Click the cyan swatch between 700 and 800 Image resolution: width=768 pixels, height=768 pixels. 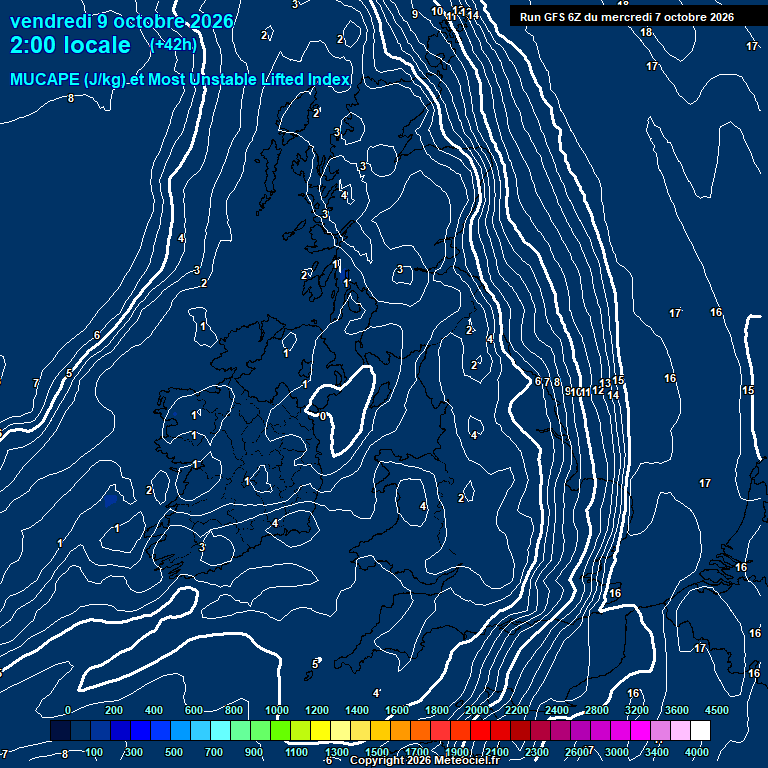coord(220,730)
